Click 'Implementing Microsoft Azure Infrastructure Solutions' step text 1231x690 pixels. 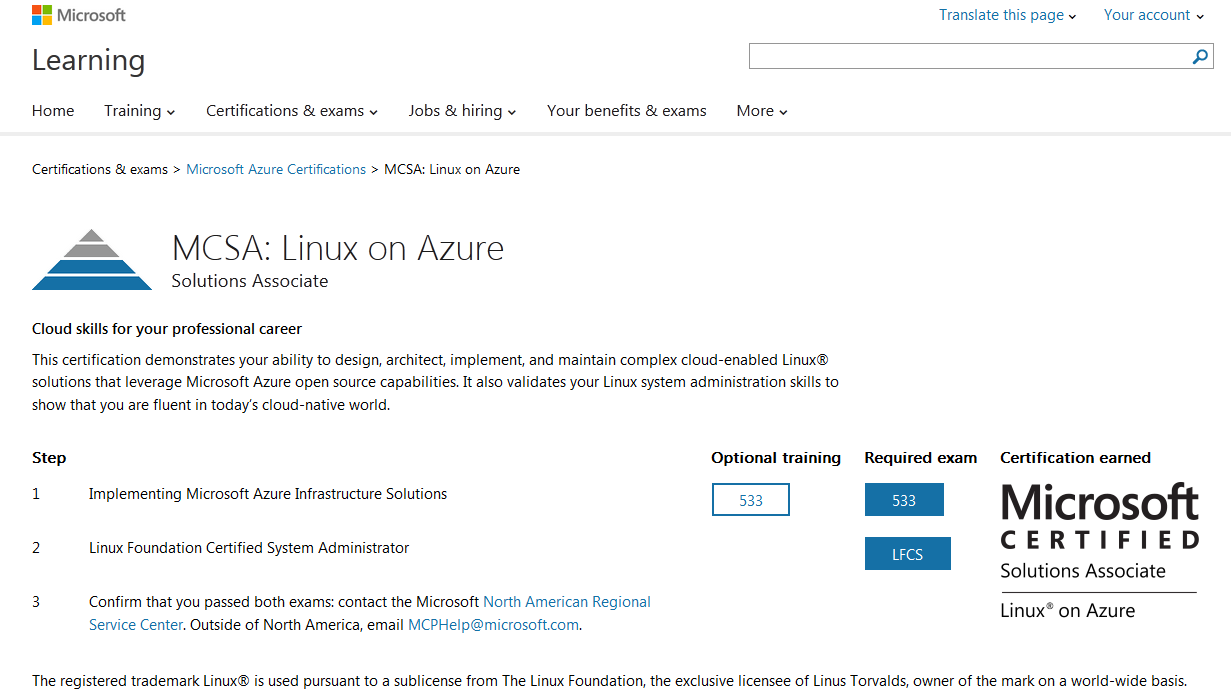point(268,494)
